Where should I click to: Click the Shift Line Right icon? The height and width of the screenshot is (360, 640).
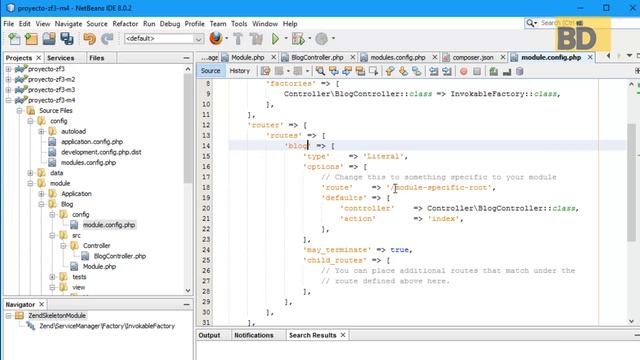coord(447,71)
